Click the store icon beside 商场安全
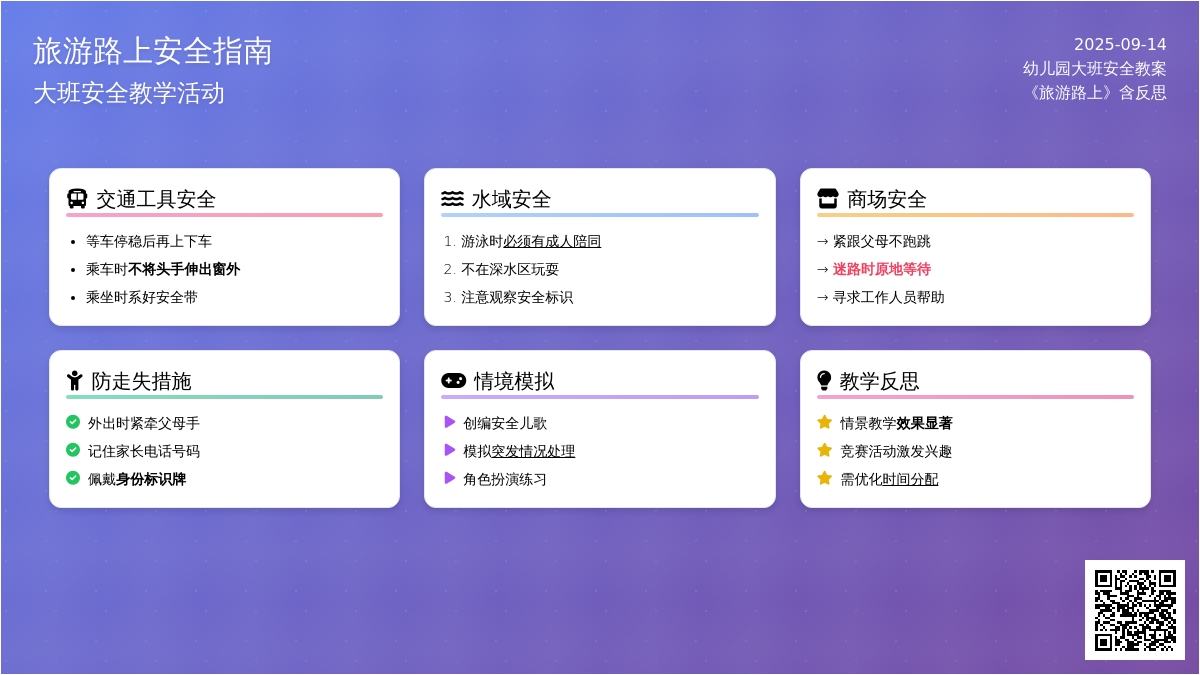 (827, 199)
